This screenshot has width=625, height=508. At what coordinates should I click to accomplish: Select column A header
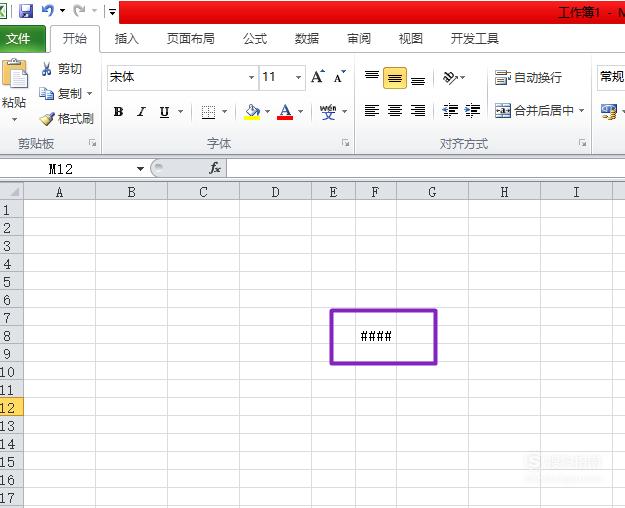(x=59, y=192)
